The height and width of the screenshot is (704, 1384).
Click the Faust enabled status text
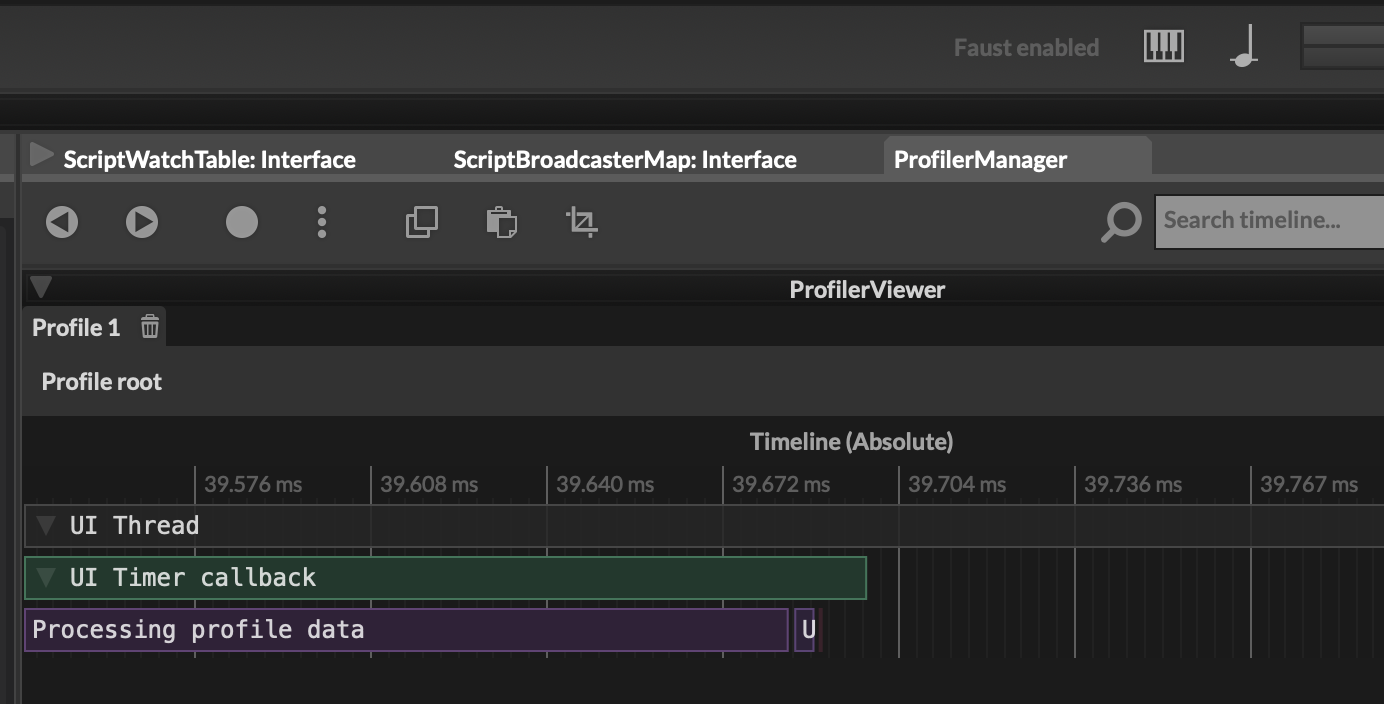(x=1026, y=47)
